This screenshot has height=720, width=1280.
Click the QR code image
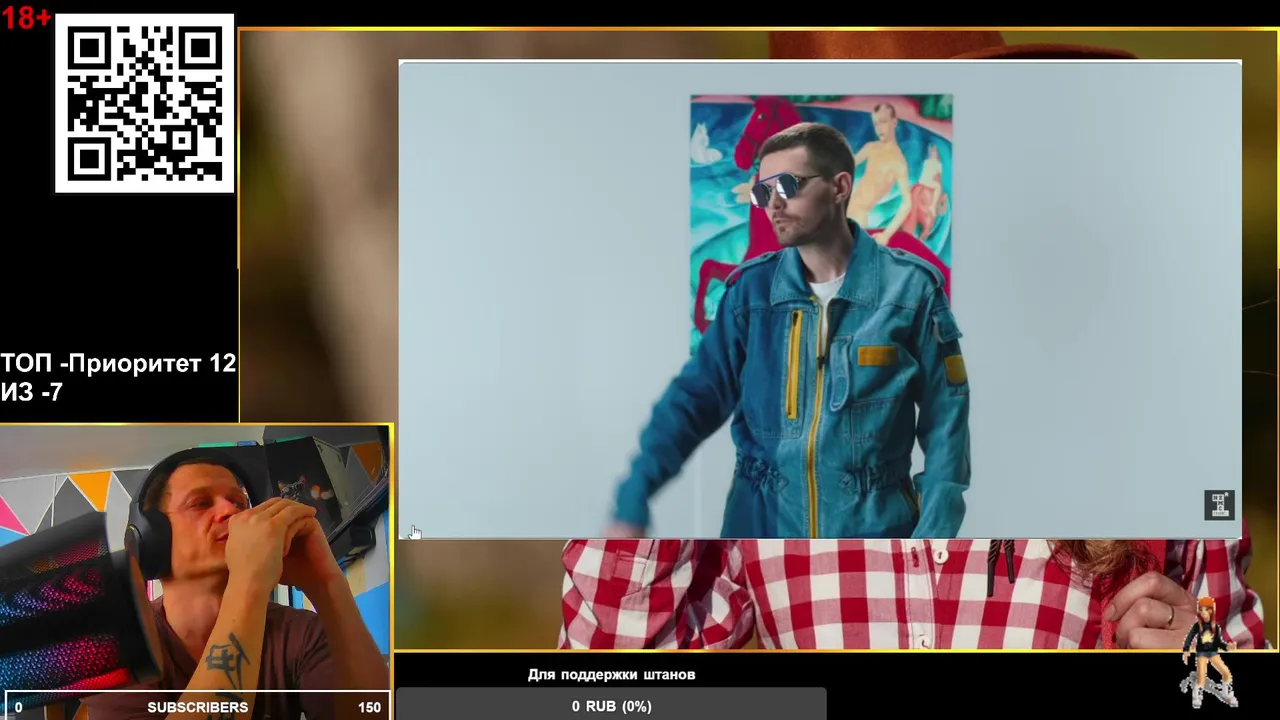[144, 103]
